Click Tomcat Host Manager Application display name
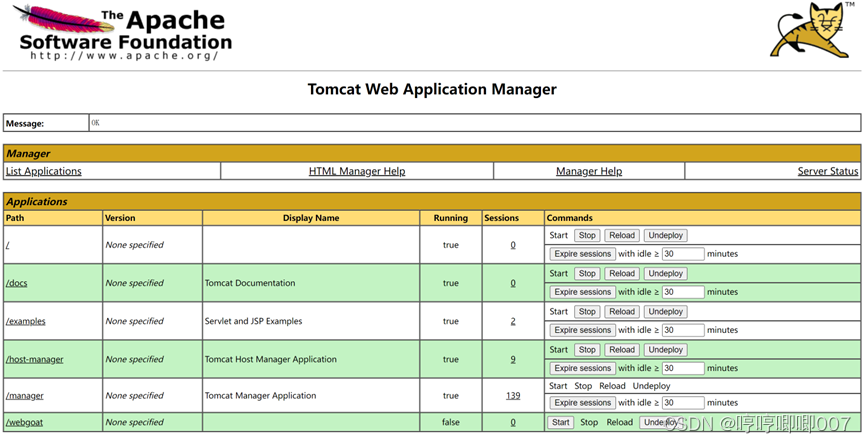The width and height of the screenshot is (866, 443). point(271,359)
